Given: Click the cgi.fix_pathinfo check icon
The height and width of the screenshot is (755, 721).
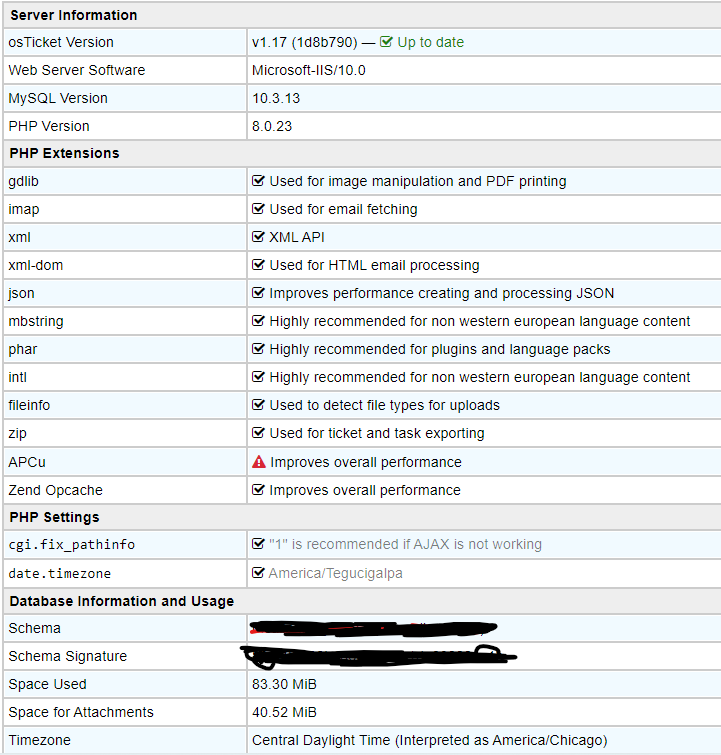Looking at the screenshot, I should click(259, 545).
